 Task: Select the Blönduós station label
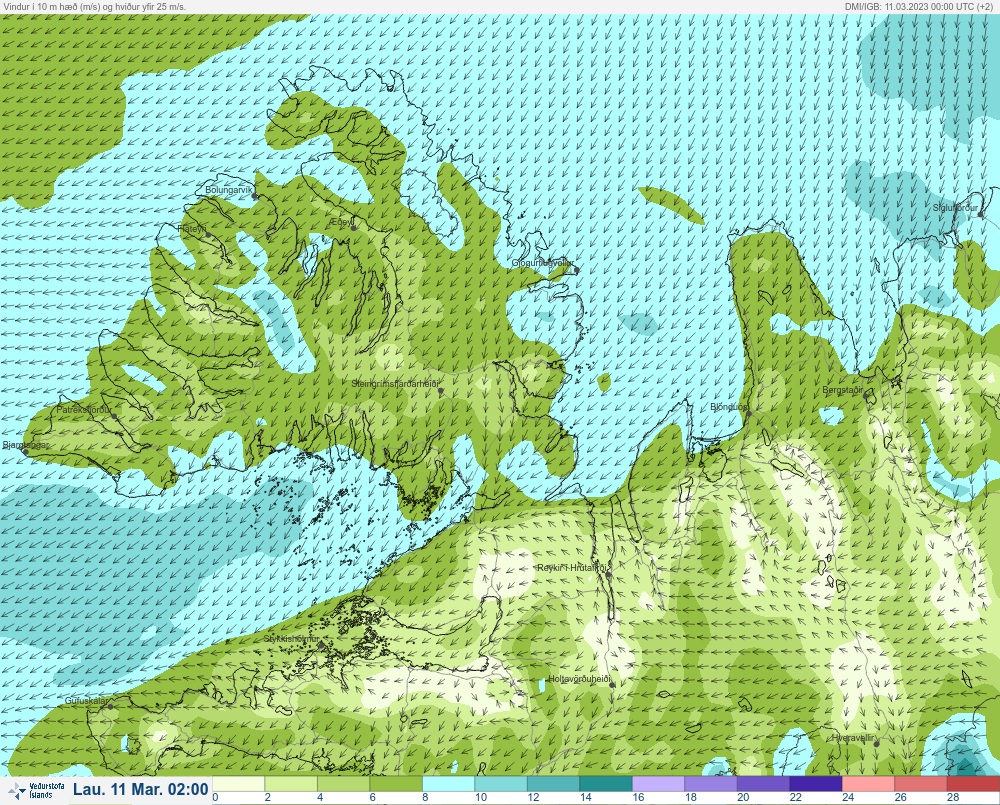pos(729,407)
